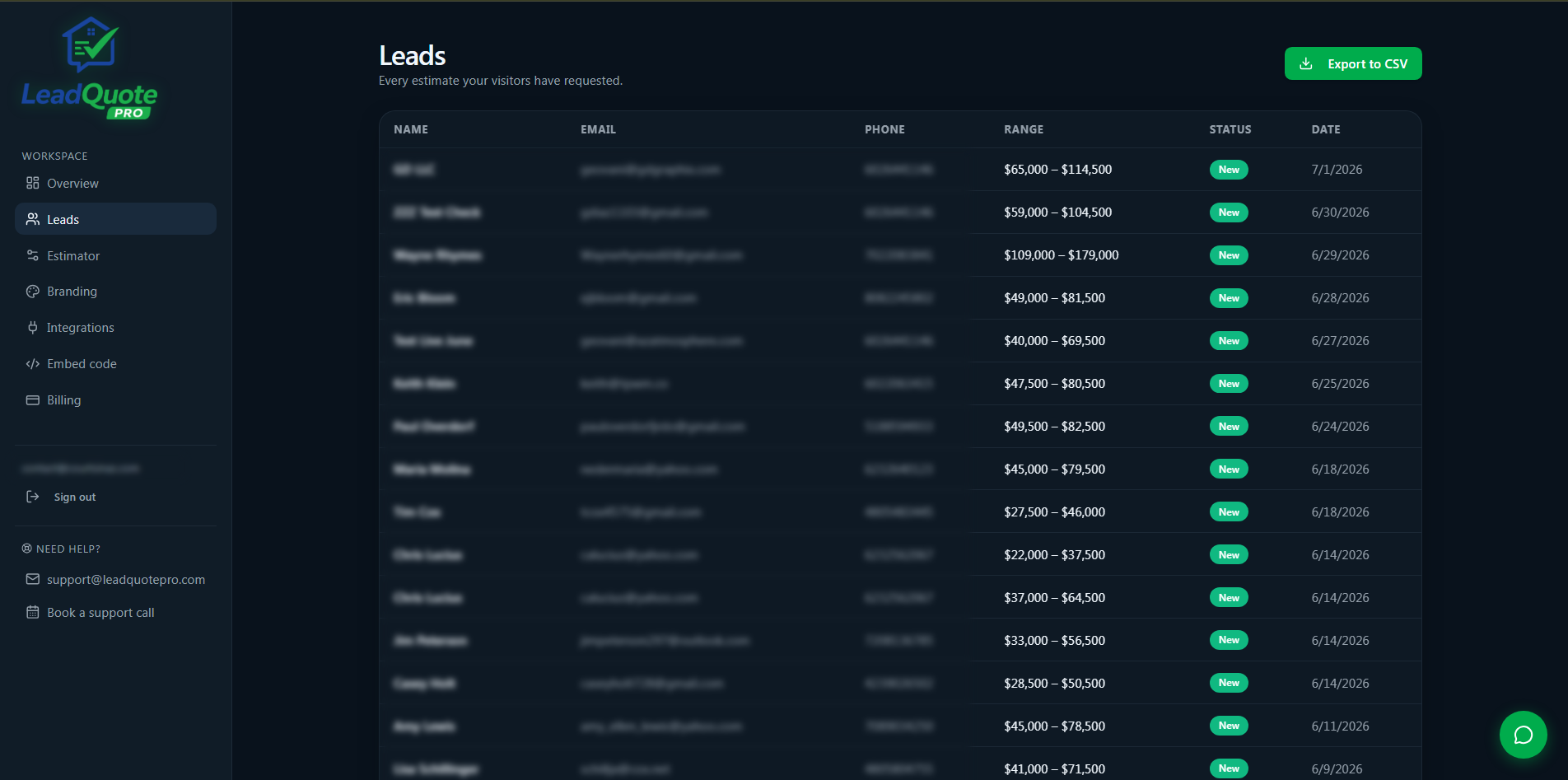Select range $45,000 – $78,500

click(1054, 726)
